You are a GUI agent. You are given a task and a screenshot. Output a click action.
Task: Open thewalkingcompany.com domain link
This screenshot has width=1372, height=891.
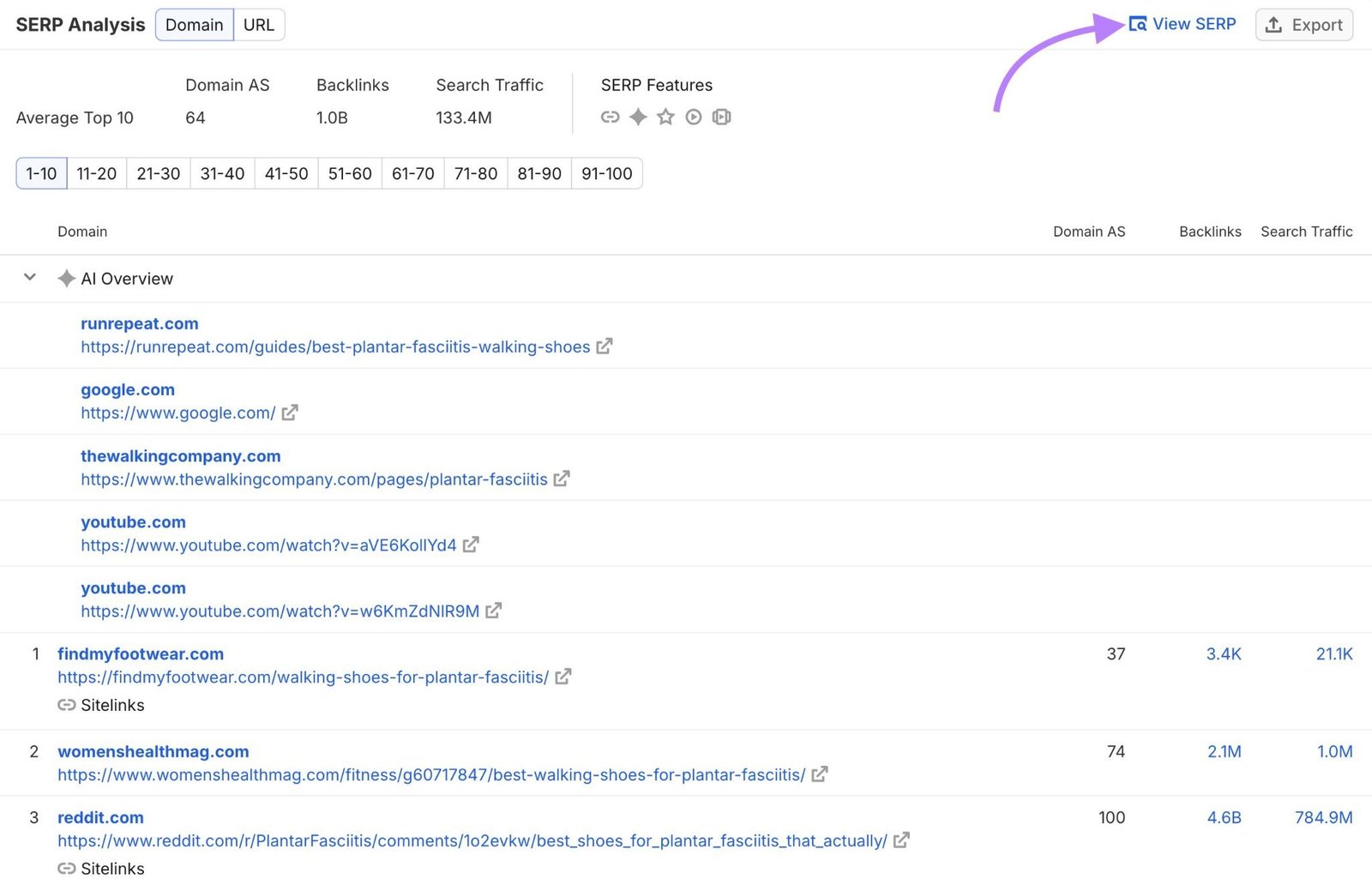click(181, 456)
